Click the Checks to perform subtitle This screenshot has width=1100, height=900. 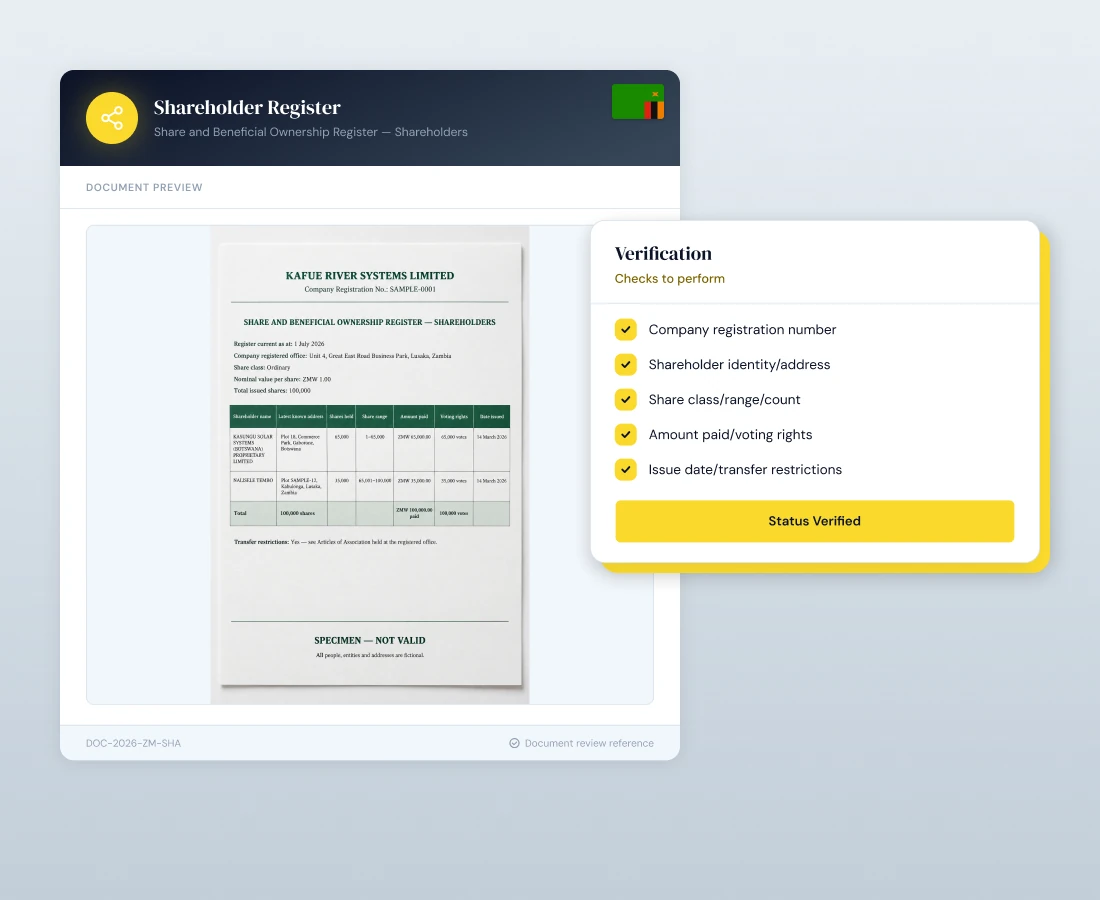pyautogui.click(x=669, y=278)
